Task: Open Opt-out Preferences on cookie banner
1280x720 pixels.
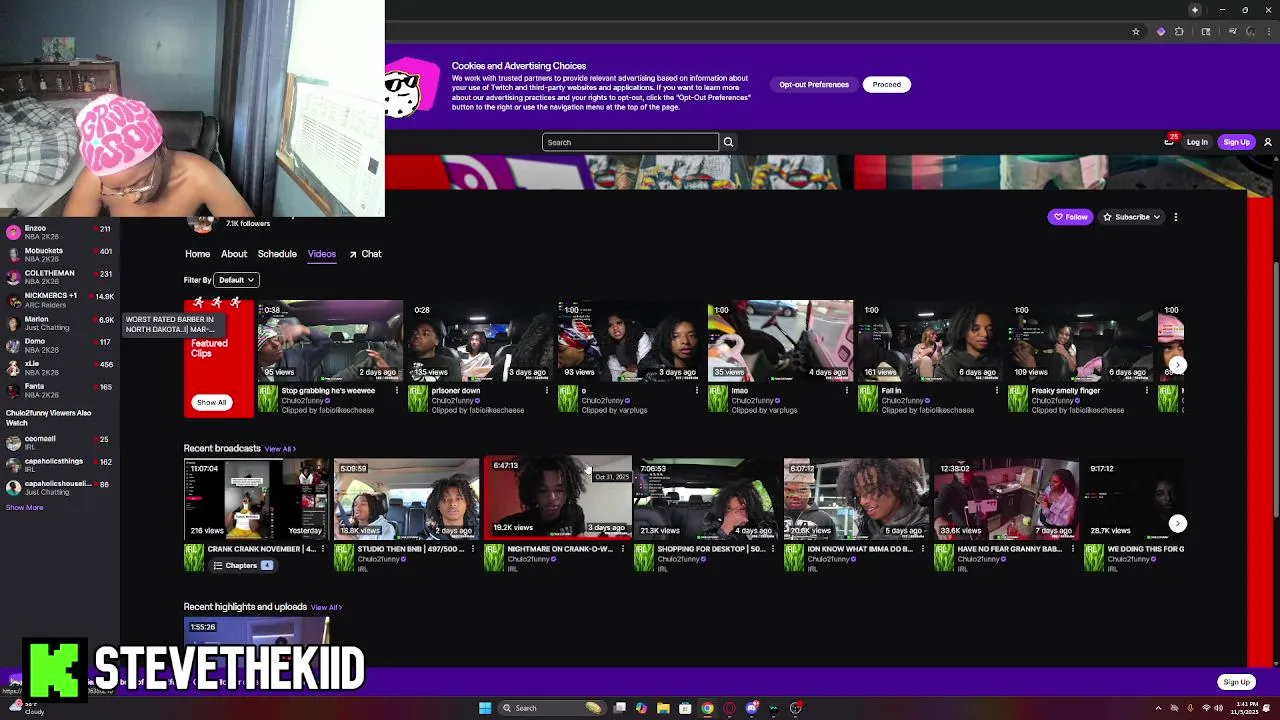Action: coord(814,84)
